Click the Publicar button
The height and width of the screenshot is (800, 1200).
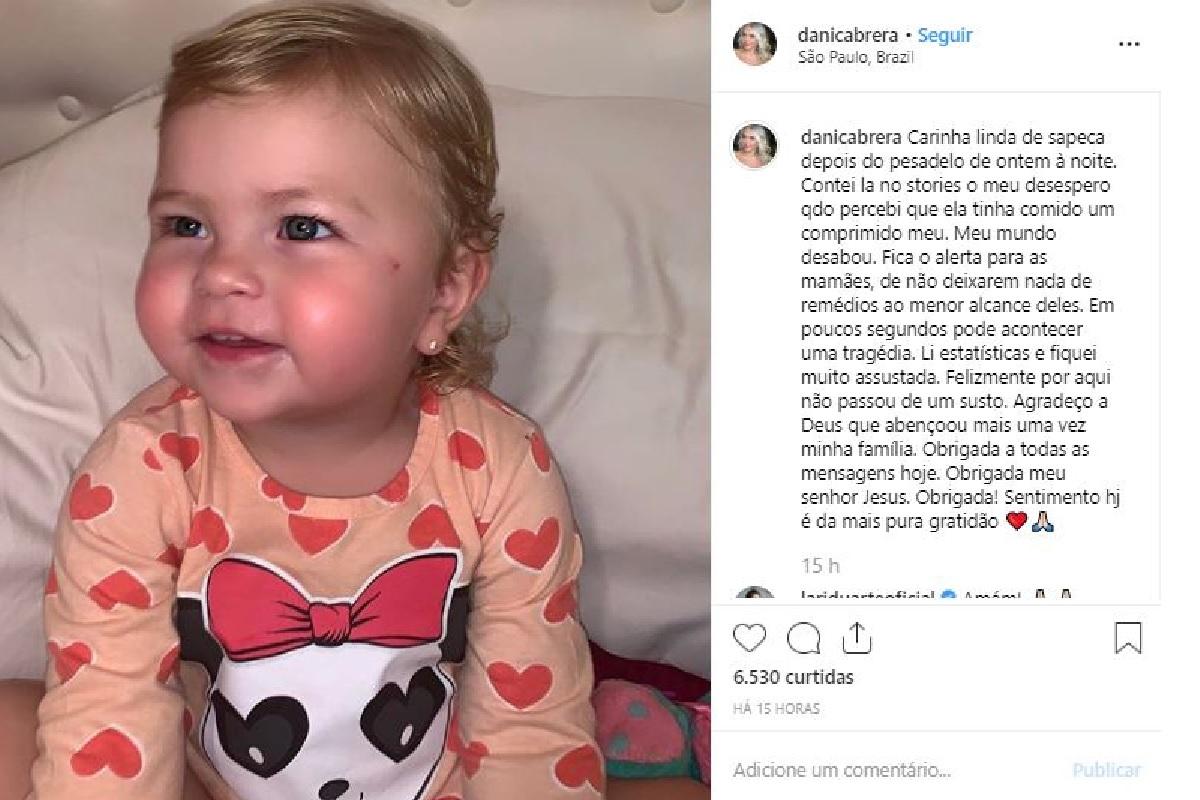[x=1106, y=770]
